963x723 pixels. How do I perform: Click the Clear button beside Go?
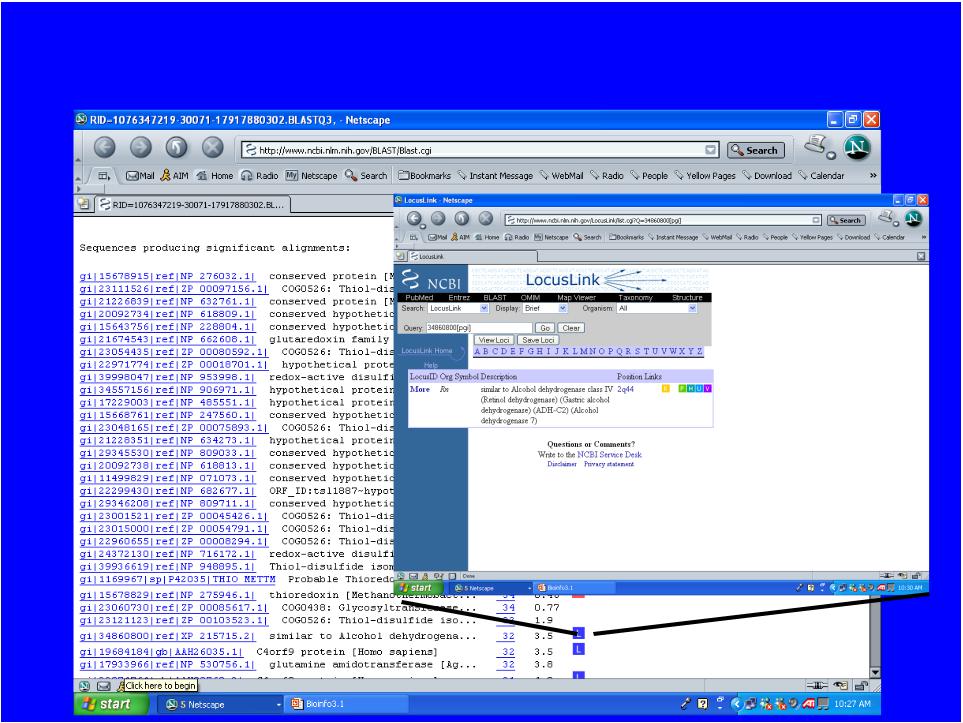click(x=571, y=328)
